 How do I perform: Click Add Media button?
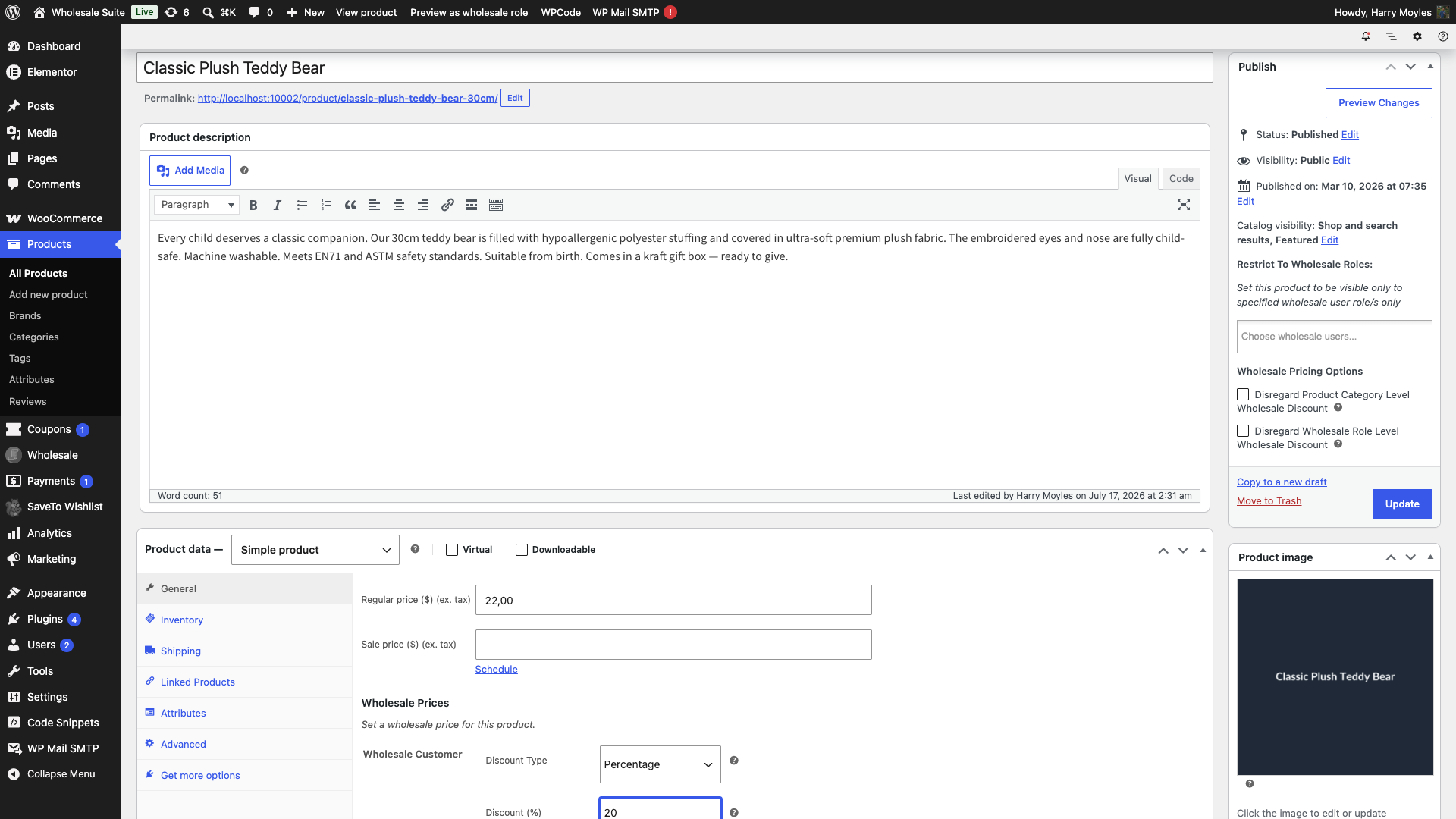tap(190, 171)
